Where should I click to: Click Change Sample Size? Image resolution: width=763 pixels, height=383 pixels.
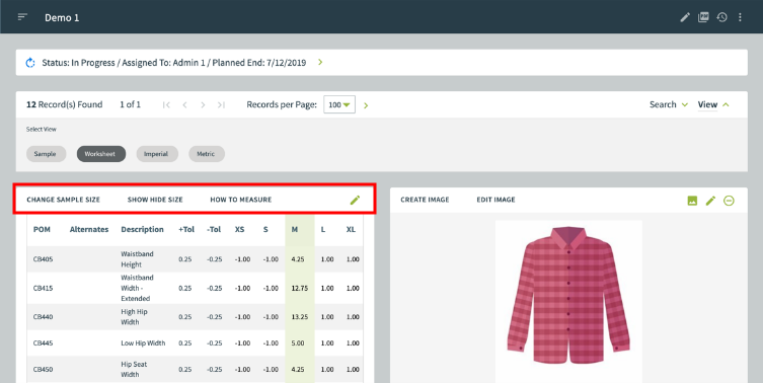[x=63, y=200]
